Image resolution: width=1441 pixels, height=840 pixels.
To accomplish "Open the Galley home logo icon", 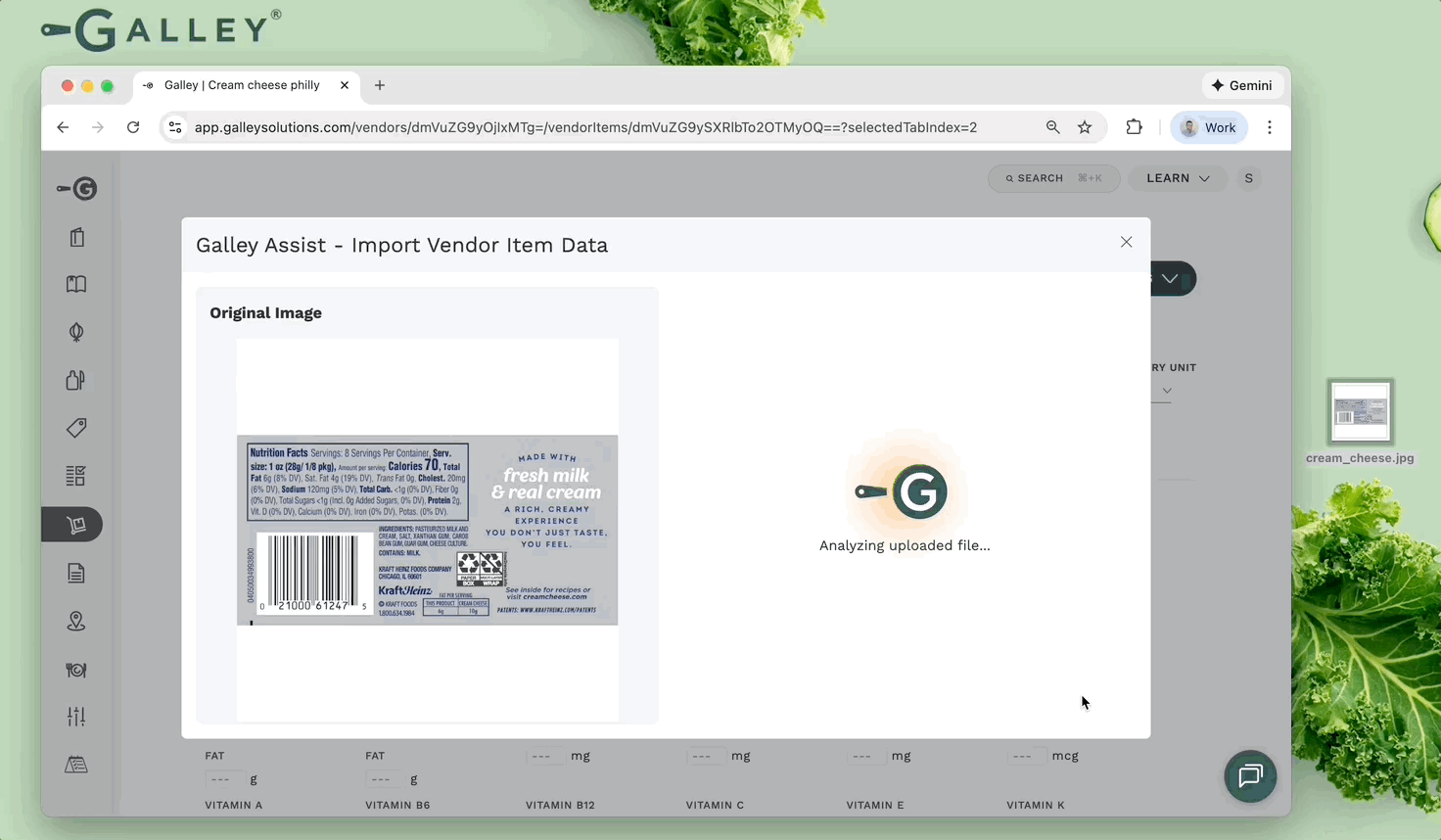I will (x=76, y=188).
